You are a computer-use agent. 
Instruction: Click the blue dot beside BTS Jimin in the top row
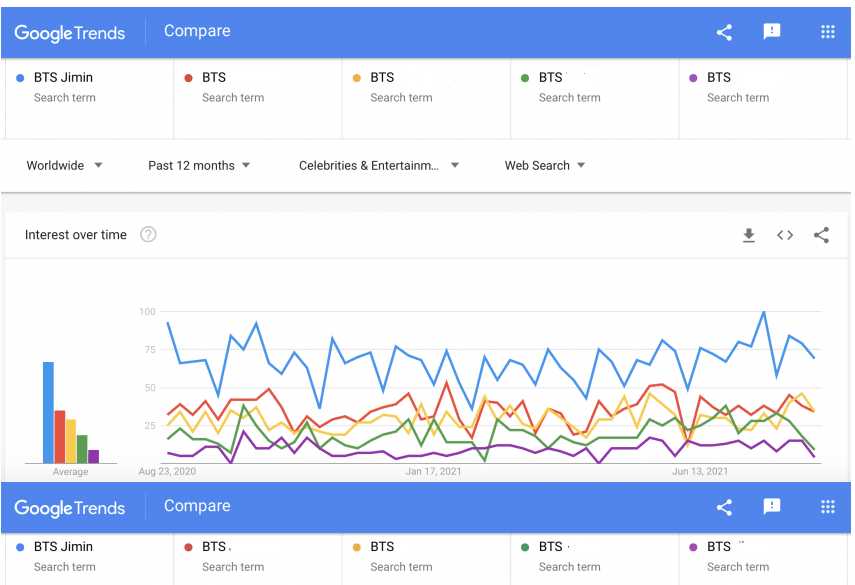pos(20,78)
